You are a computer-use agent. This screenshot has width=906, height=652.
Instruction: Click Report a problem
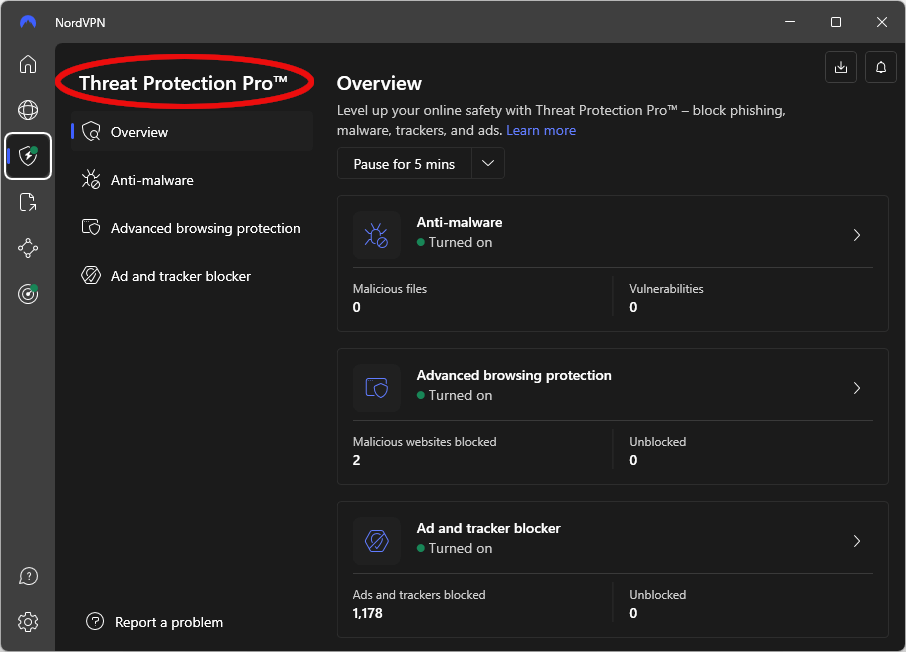click(x=169, y=622)
